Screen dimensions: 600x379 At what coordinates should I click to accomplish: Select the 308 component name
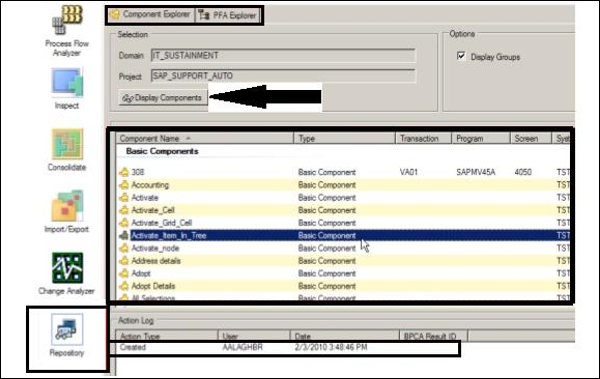click(x=138, y=172)
